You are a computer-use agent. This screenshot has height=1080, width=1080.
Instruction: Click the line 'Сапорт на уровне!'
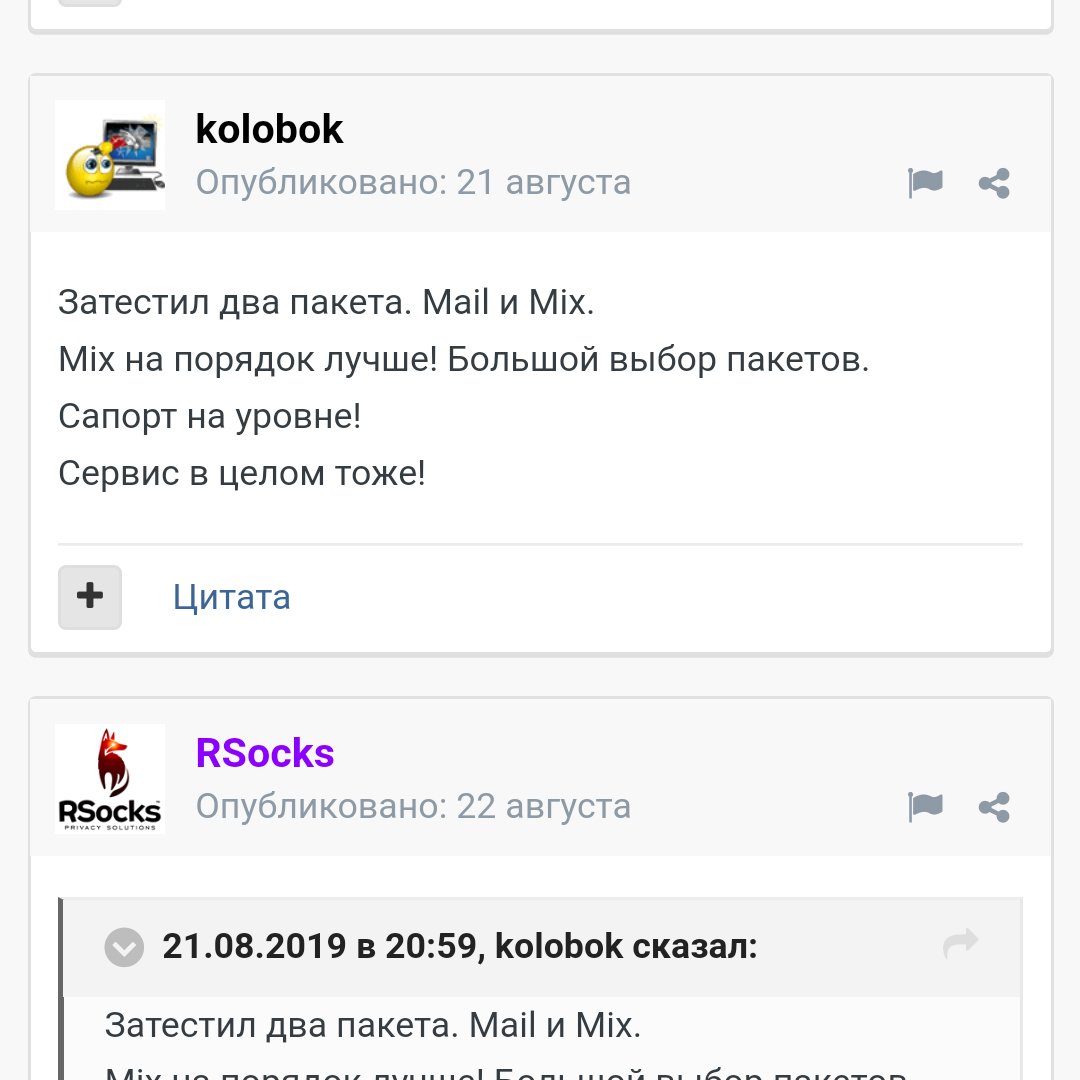point(209,416)
